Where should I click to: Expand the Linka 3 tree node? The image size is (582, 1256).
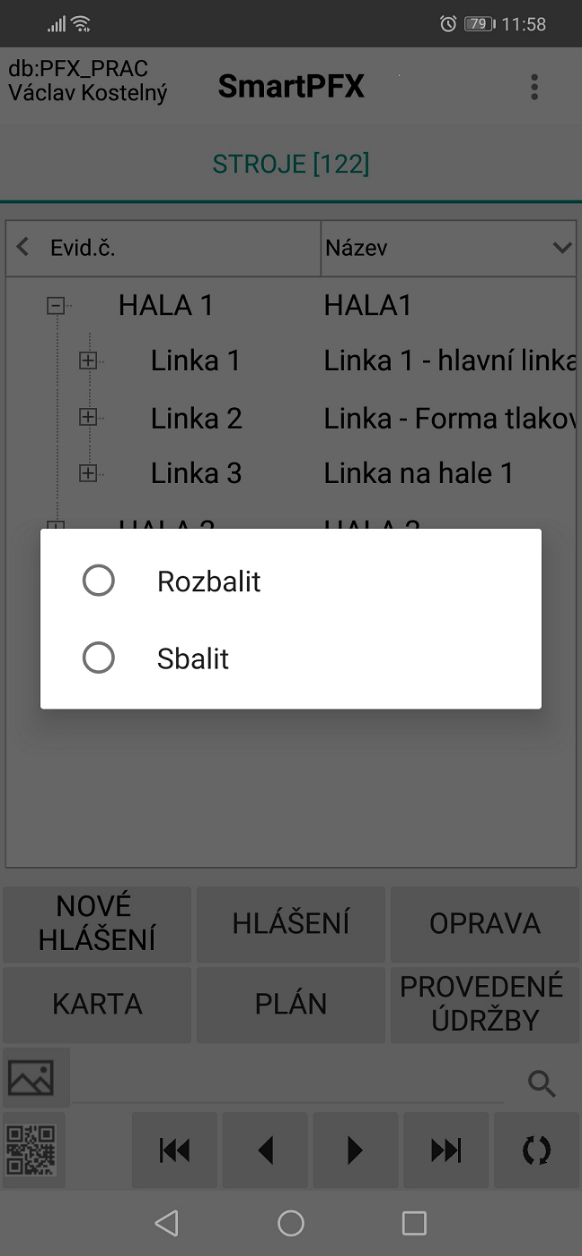[89, 474]
